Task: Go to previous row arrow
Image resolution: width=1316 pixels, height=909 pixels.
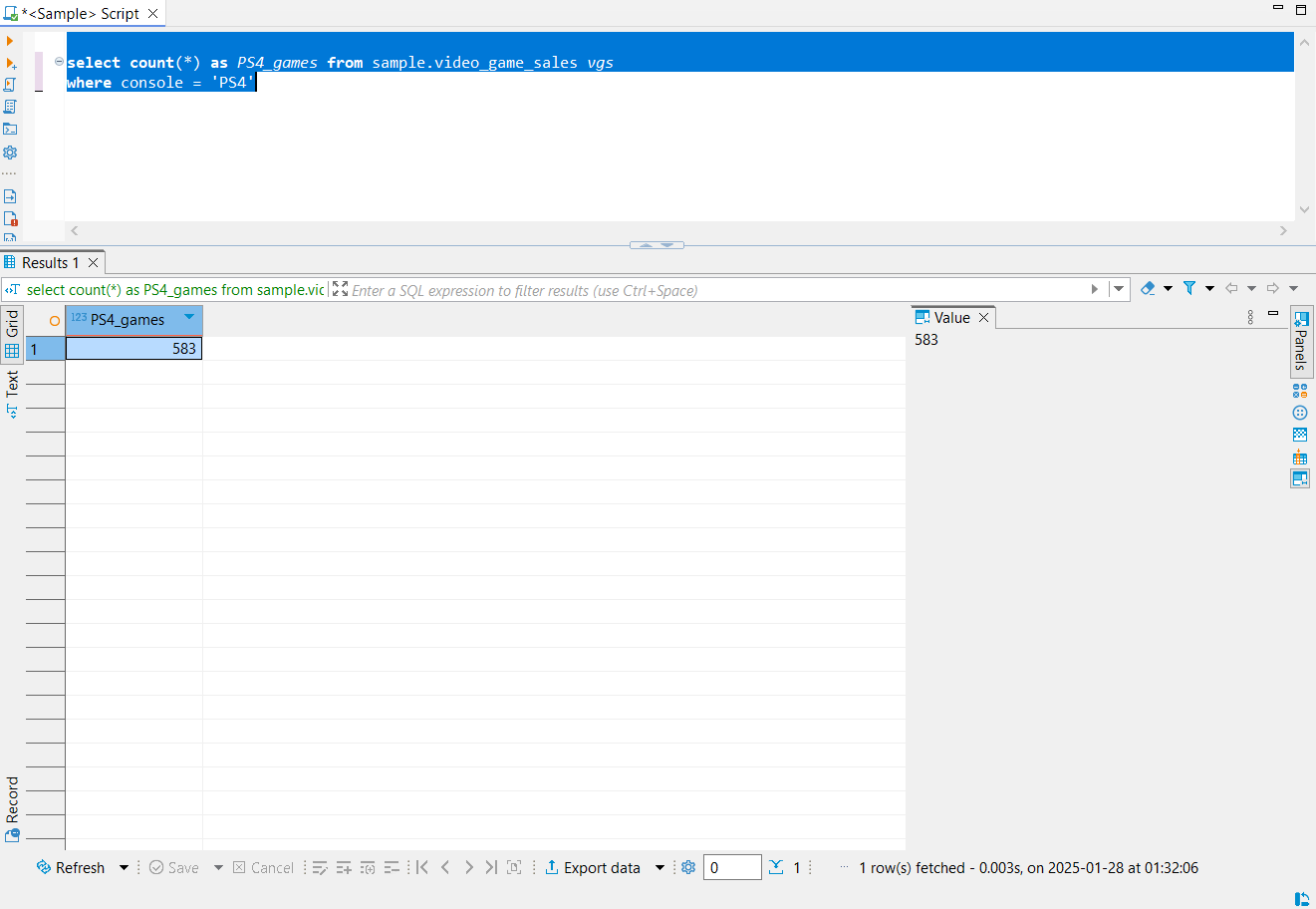Action: coord(445,867)
